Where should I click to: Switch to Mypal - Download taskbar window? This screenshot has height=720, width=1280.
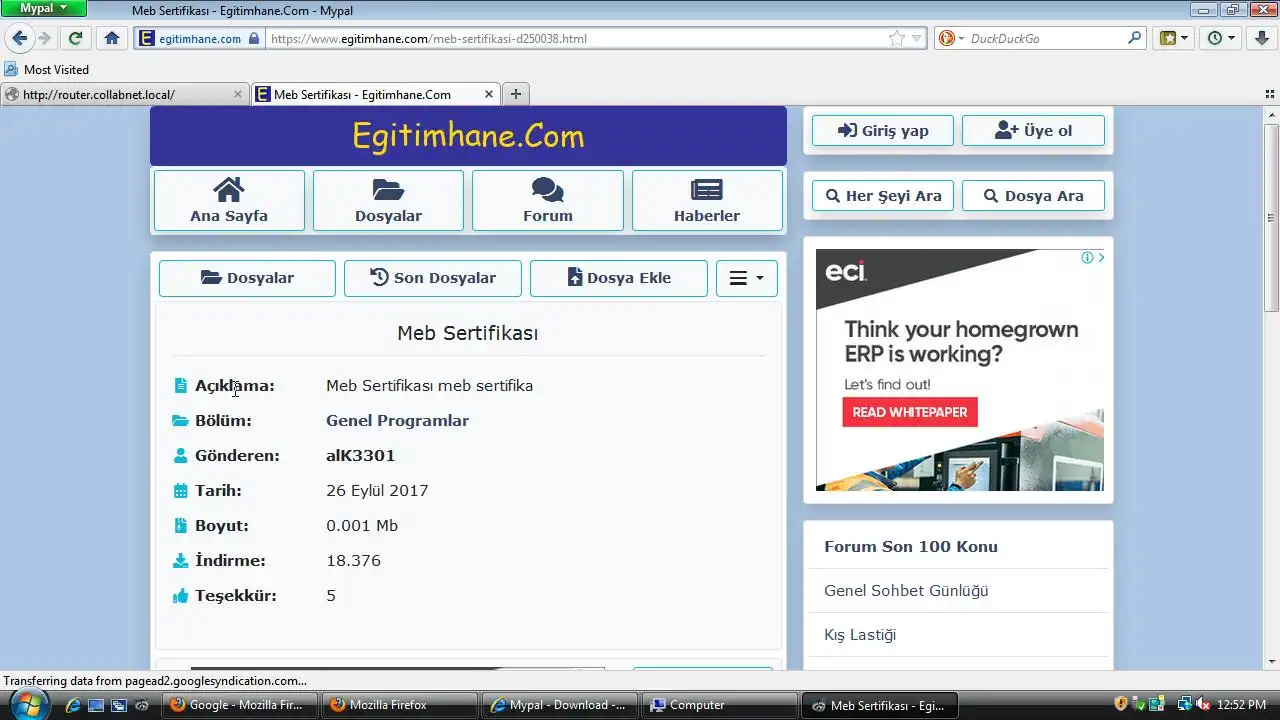coord(559,705)
